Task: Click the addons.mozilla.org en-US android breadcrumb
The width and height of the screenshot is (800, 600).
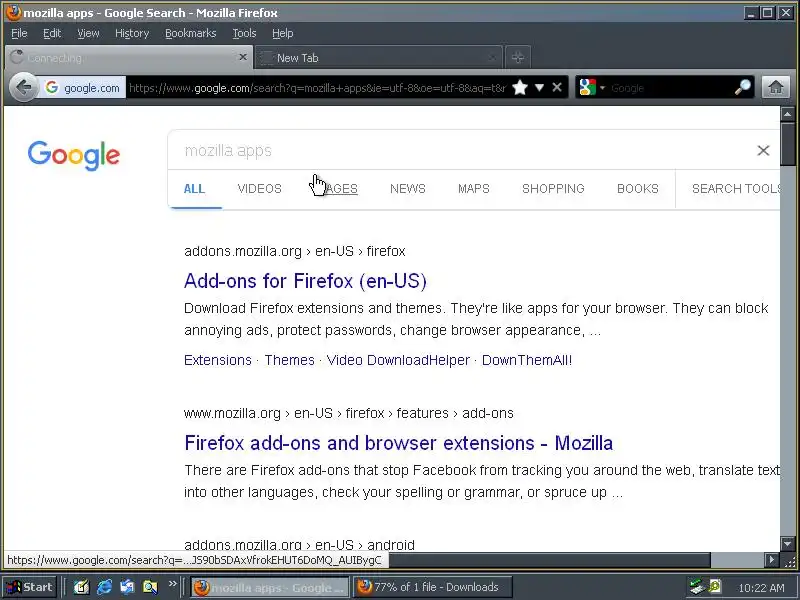Action: point(299,545)
